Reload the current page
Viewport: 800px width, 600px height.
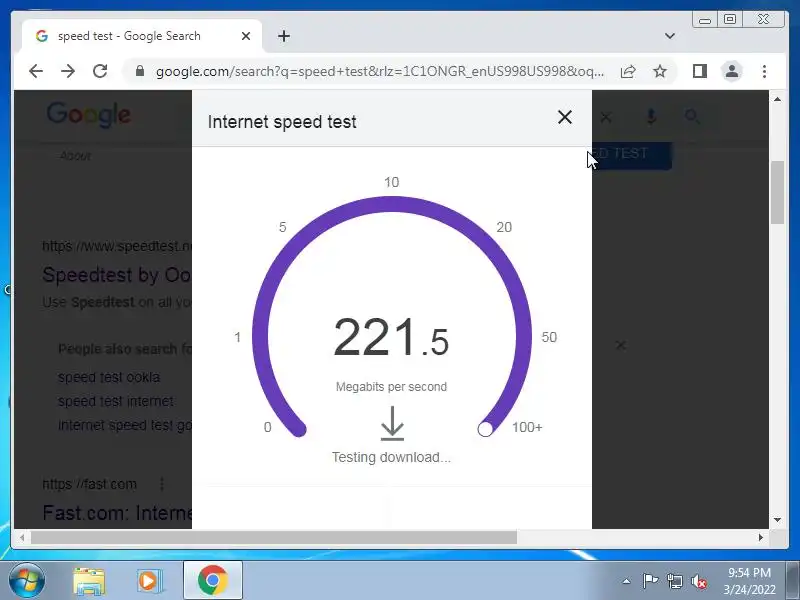point(100,71)
